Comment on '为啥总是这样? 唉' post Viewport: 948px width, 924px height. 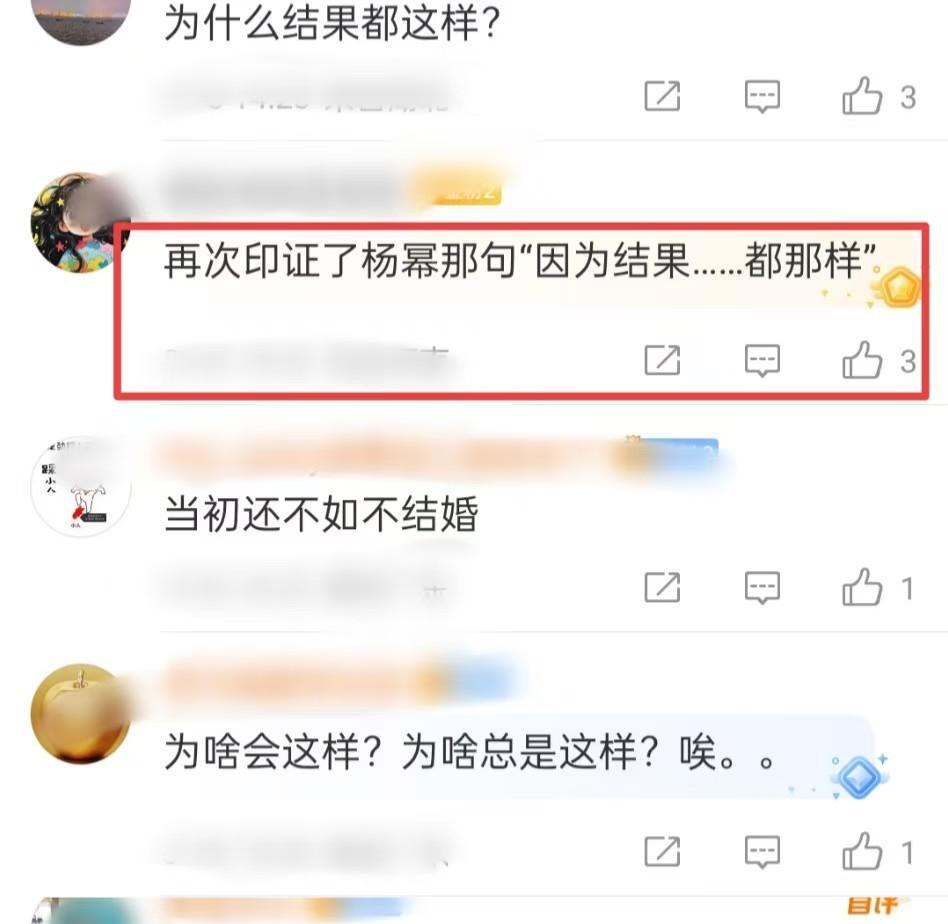[762, 852]
